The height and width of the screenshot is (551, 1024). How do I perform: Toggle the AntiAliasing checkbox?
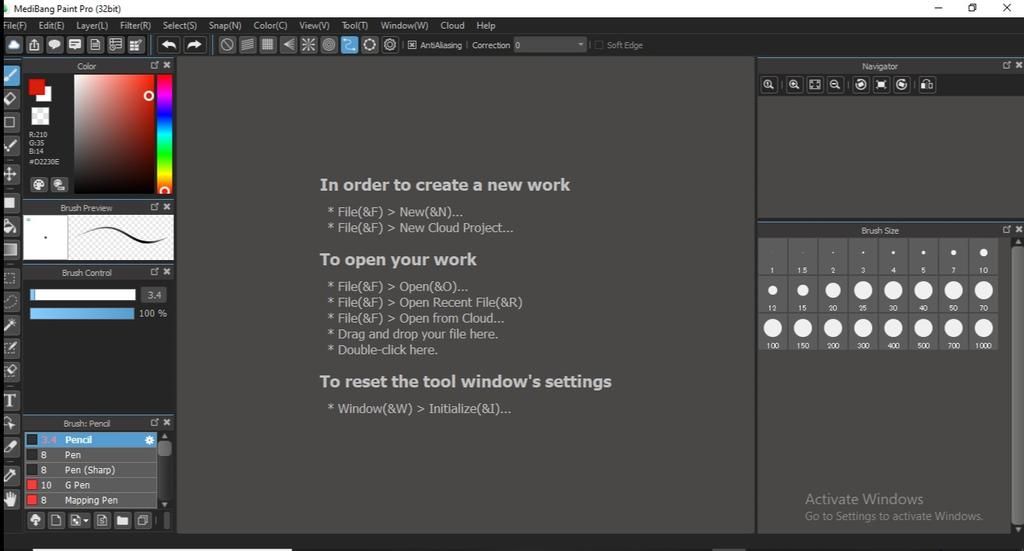[412, 45]
